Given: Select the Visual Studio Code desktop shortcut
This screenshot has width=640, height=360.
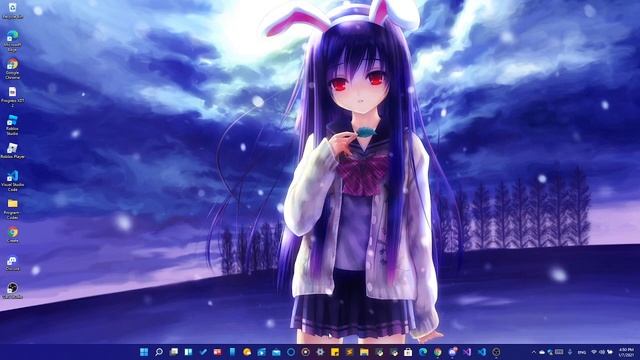Looking at the screenshot, I should click(12, 181).
